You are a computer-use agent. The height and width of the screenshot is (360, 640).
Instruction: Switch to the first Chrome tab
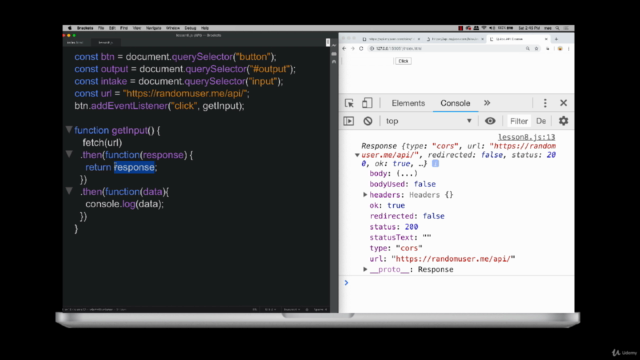point(391,39)
